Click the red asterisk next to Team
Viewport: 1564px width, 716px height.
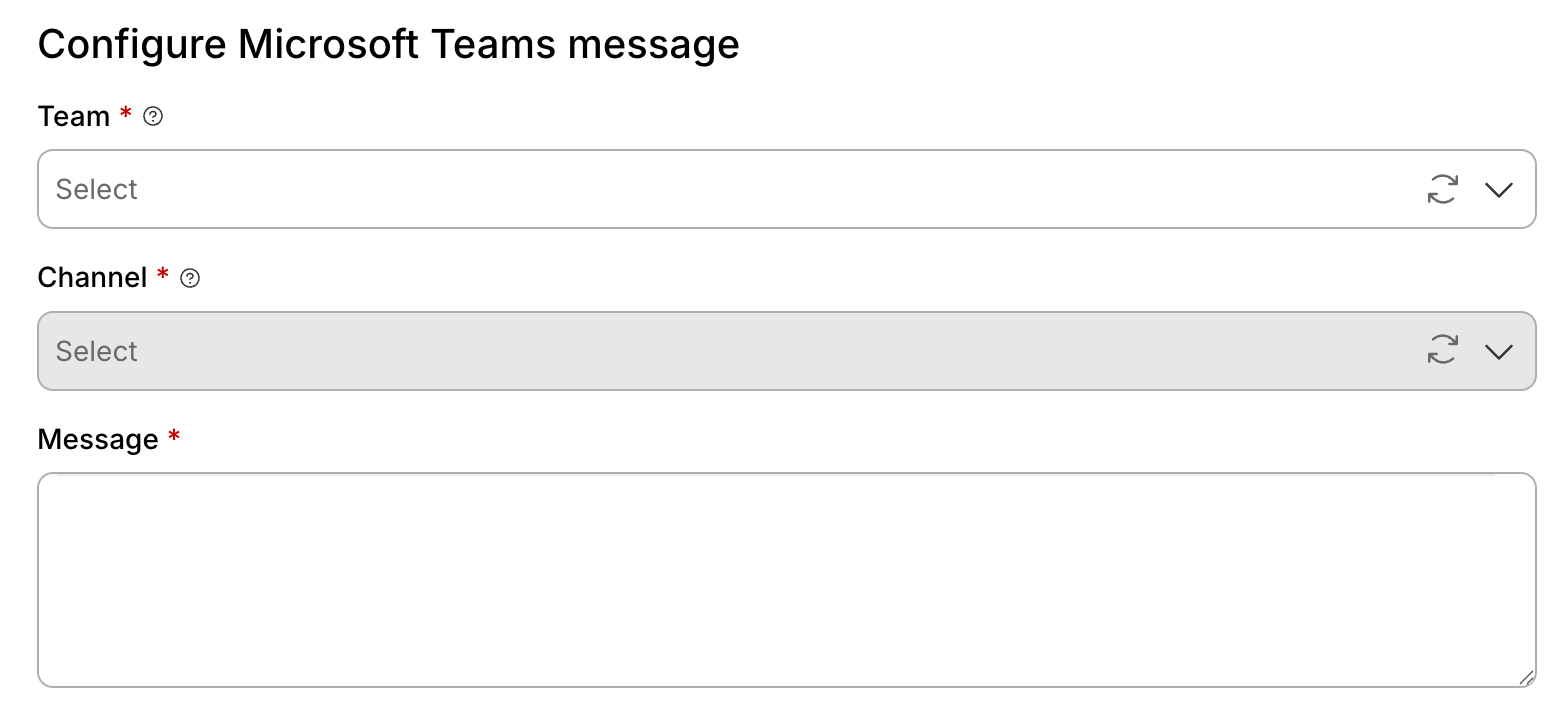pyautogui.click(x=126, y=115)
